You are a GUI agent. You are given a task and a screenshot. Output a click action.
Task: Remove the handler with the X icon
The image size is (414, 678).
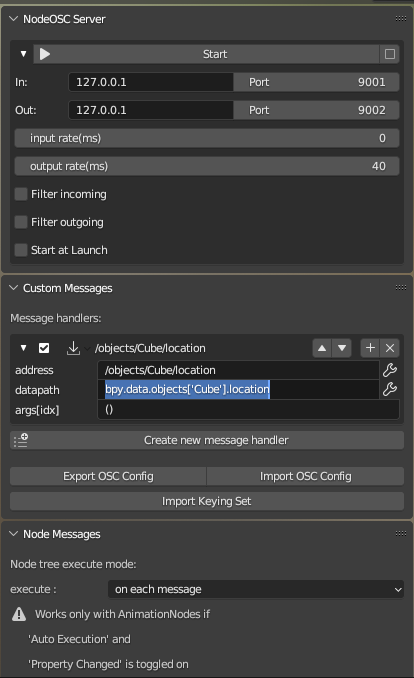[390, 348]
